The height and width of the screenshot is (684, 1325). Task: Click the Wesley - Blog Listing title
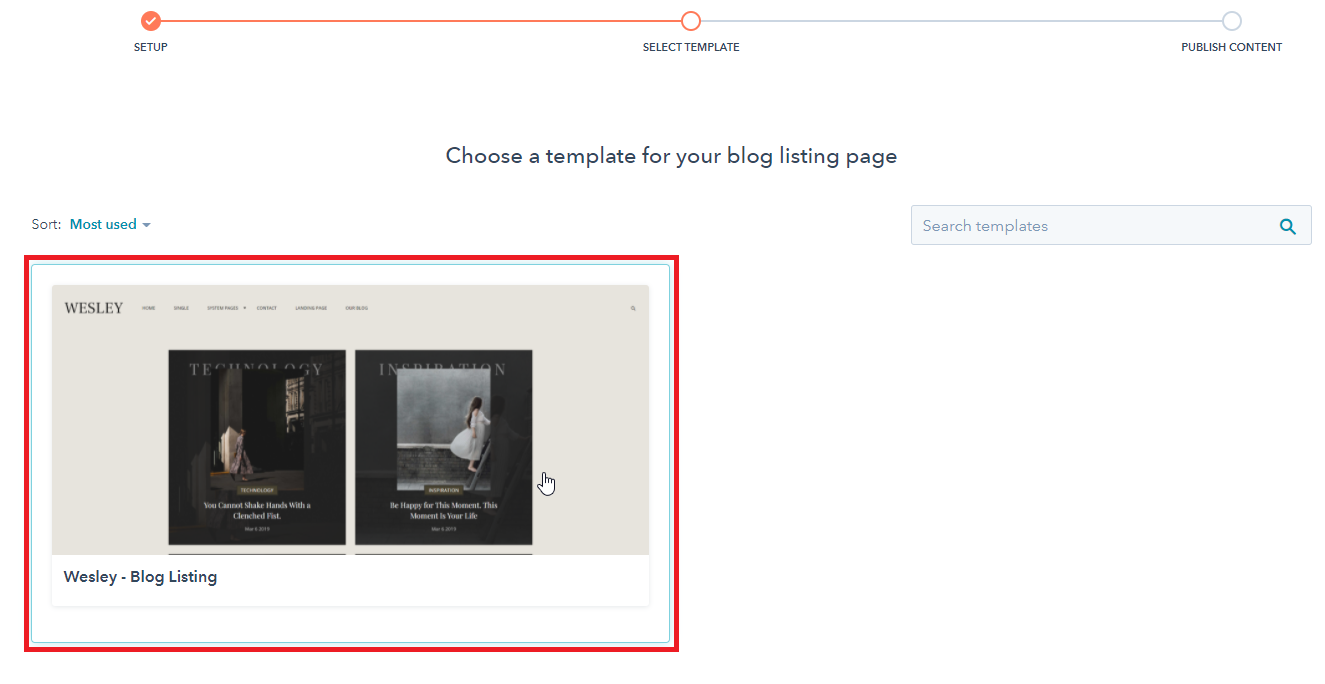(x=140, y=577)
